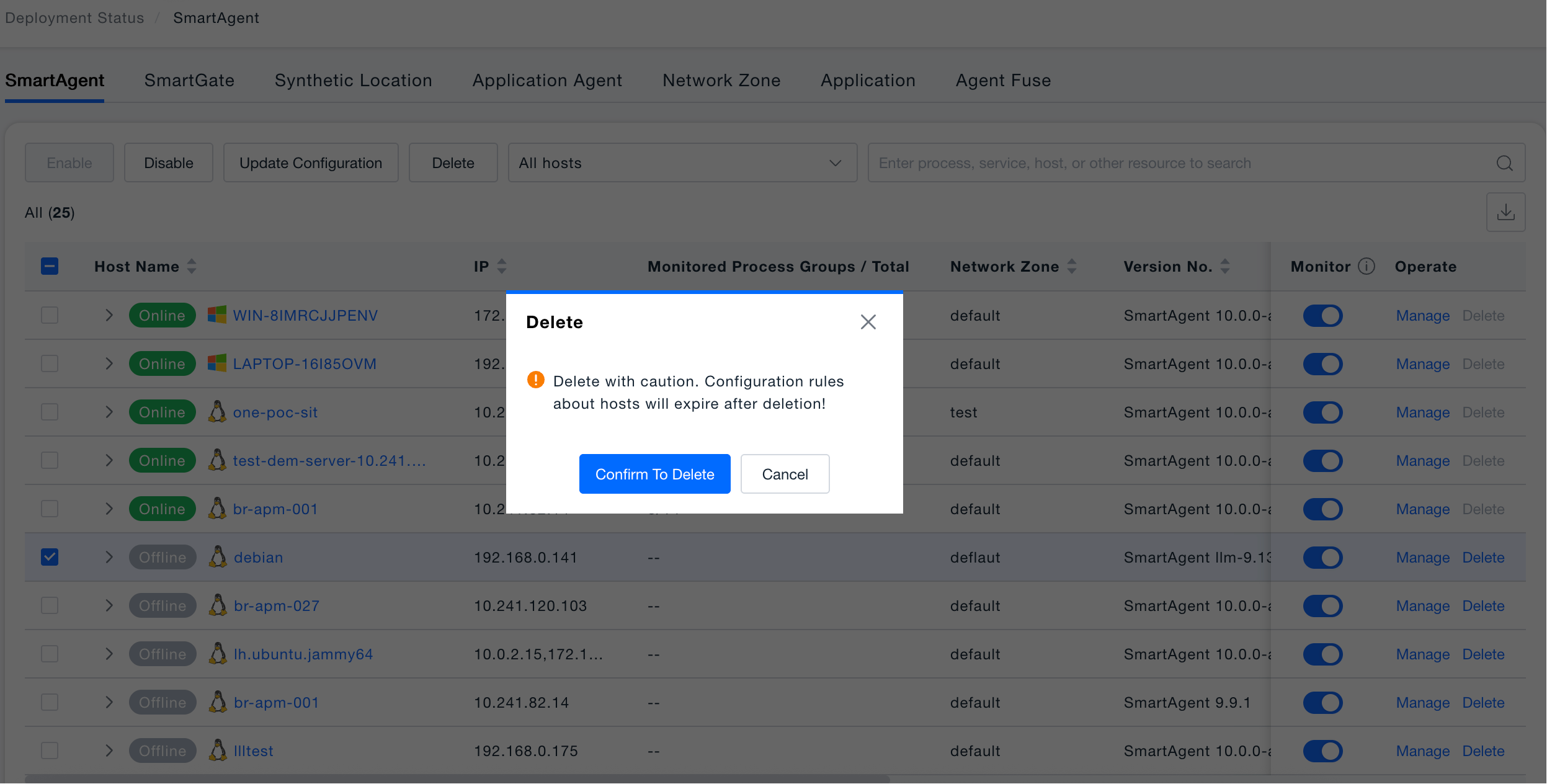Switch to Agent Fuse tab
Image resolution: width=1547 pixels, height=784 pixels.
point(1003,81)
